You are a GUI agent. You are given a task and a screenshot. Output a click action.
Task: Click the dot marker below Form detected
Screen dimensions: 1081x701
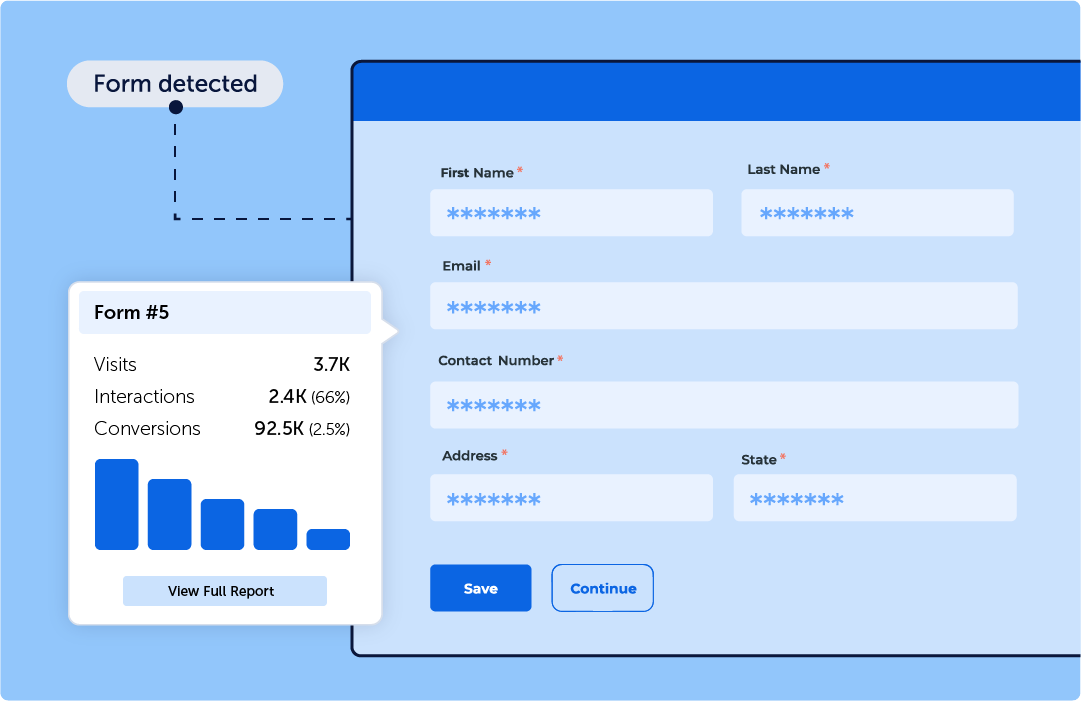point(175,106)
